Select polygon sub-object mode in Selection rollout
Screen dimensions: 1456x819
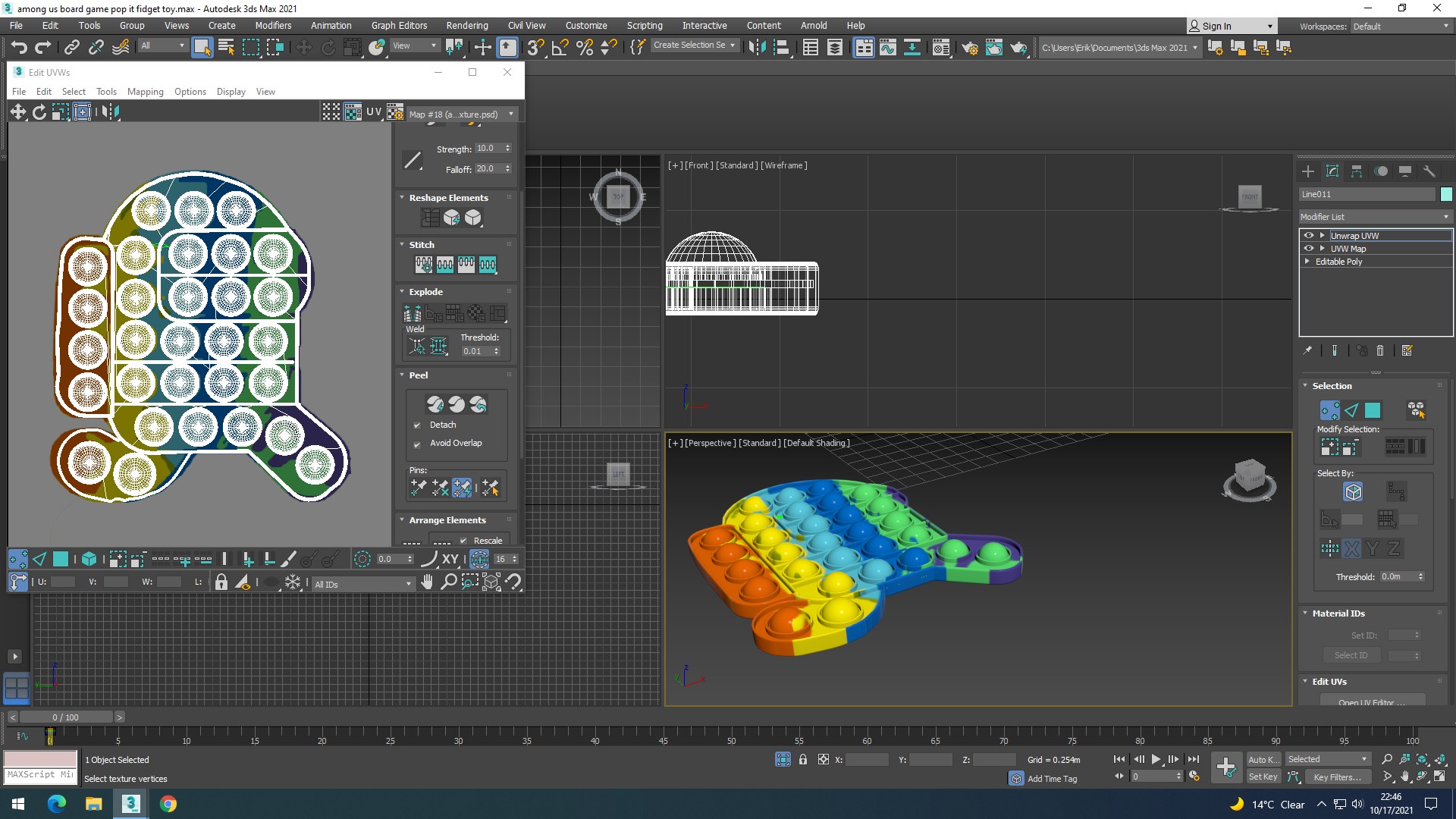coord(1373,410)
